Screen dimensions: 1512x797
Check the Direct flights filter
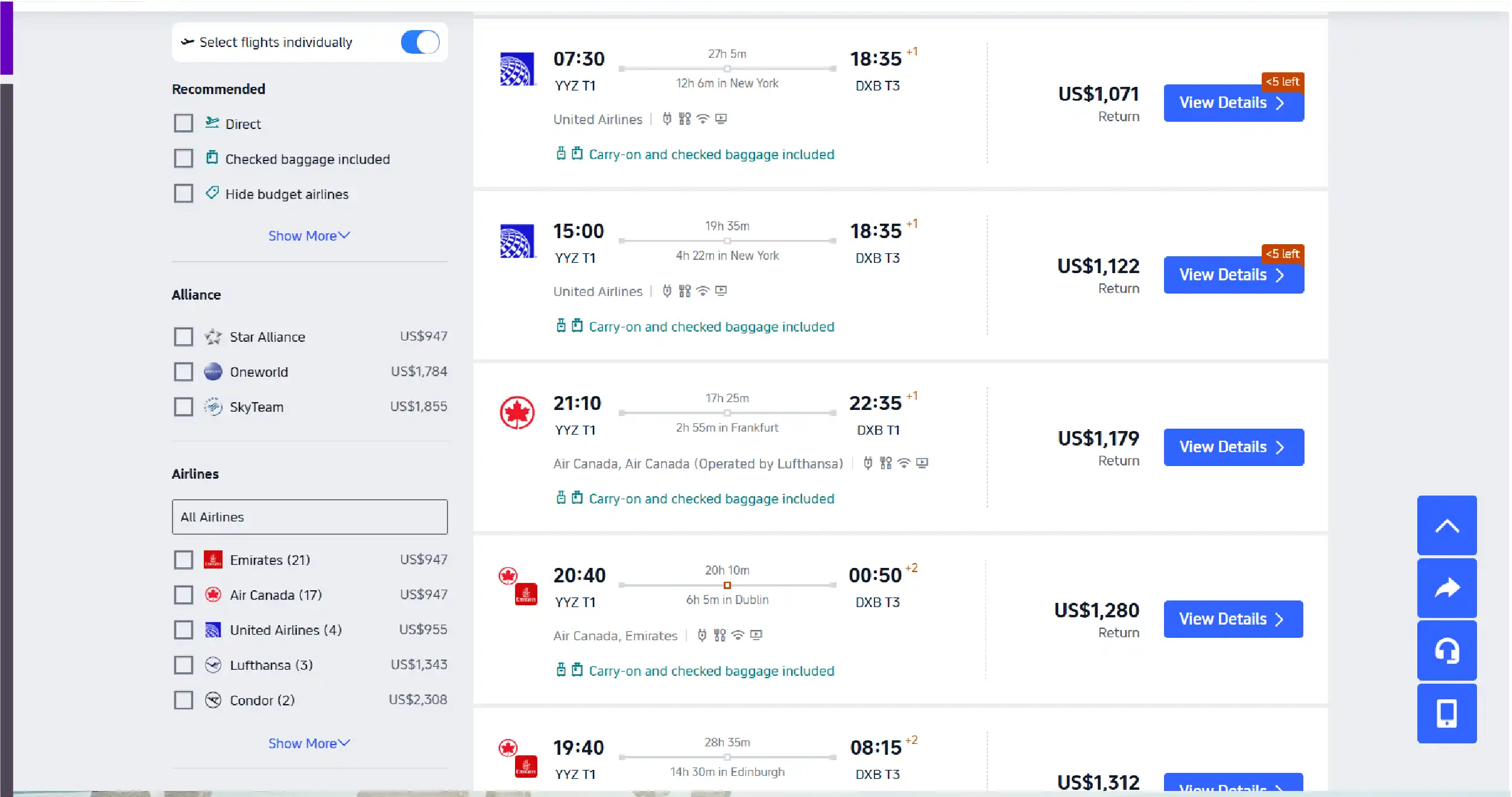coord(183,124)
